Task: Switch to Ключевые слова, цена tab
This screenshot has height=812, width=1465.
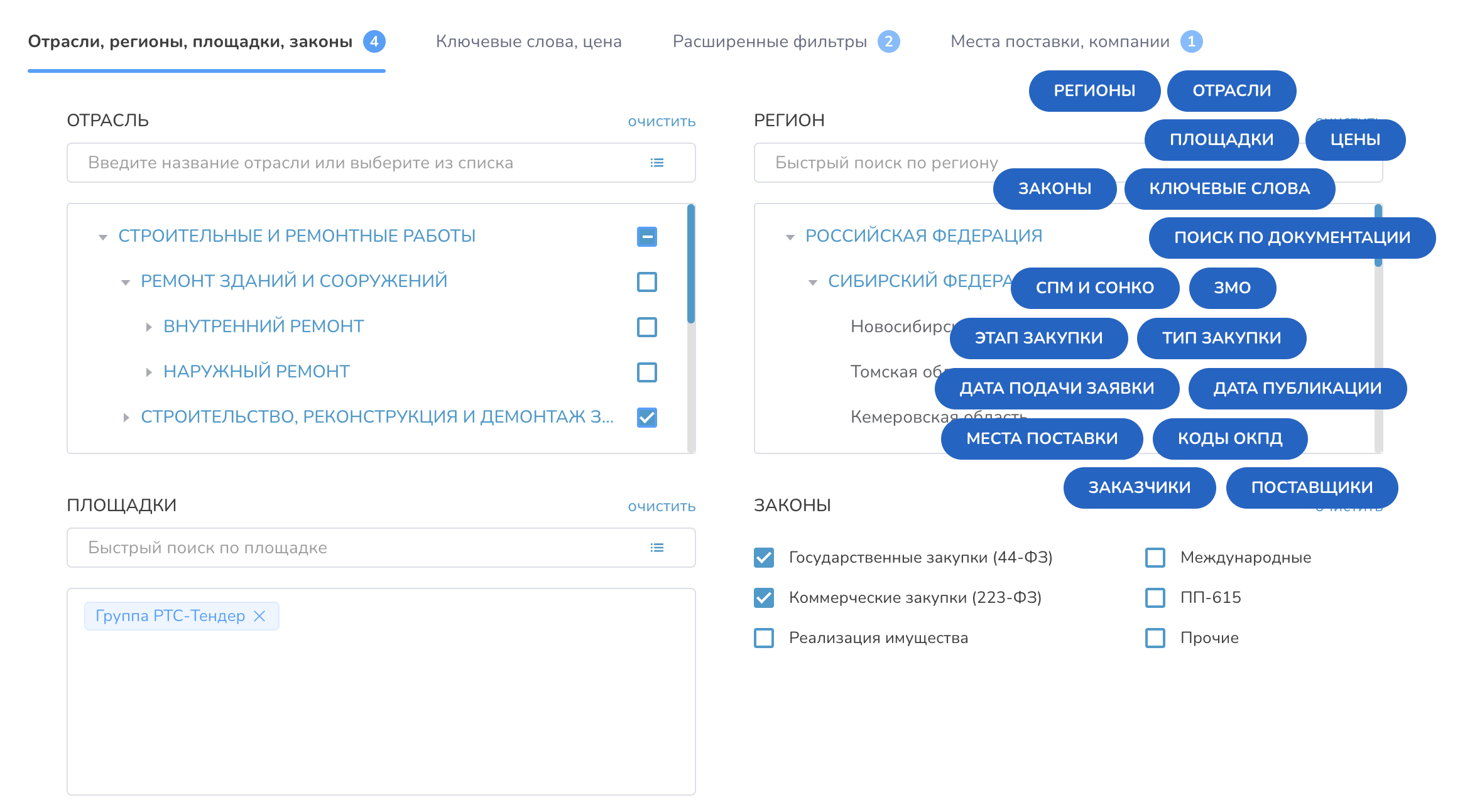Action: [x=528, y=42]
